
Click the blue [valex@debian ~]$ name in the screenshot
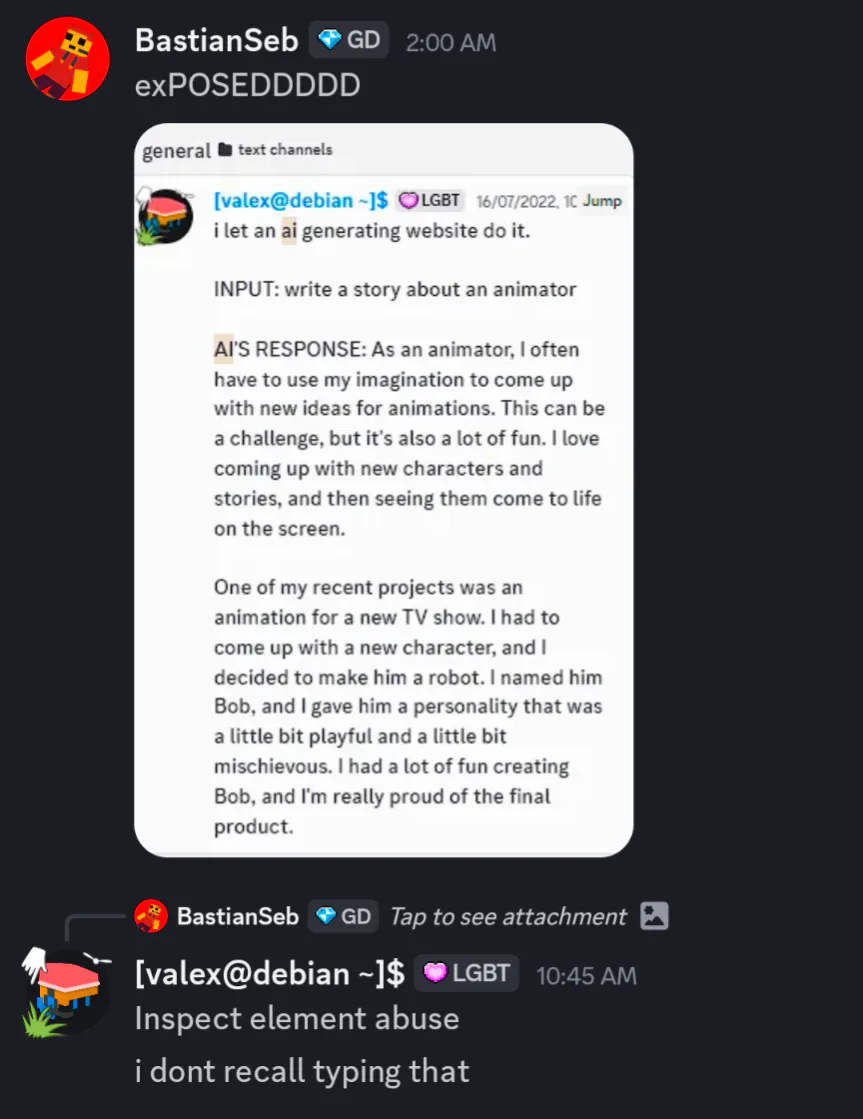[301, 200]
